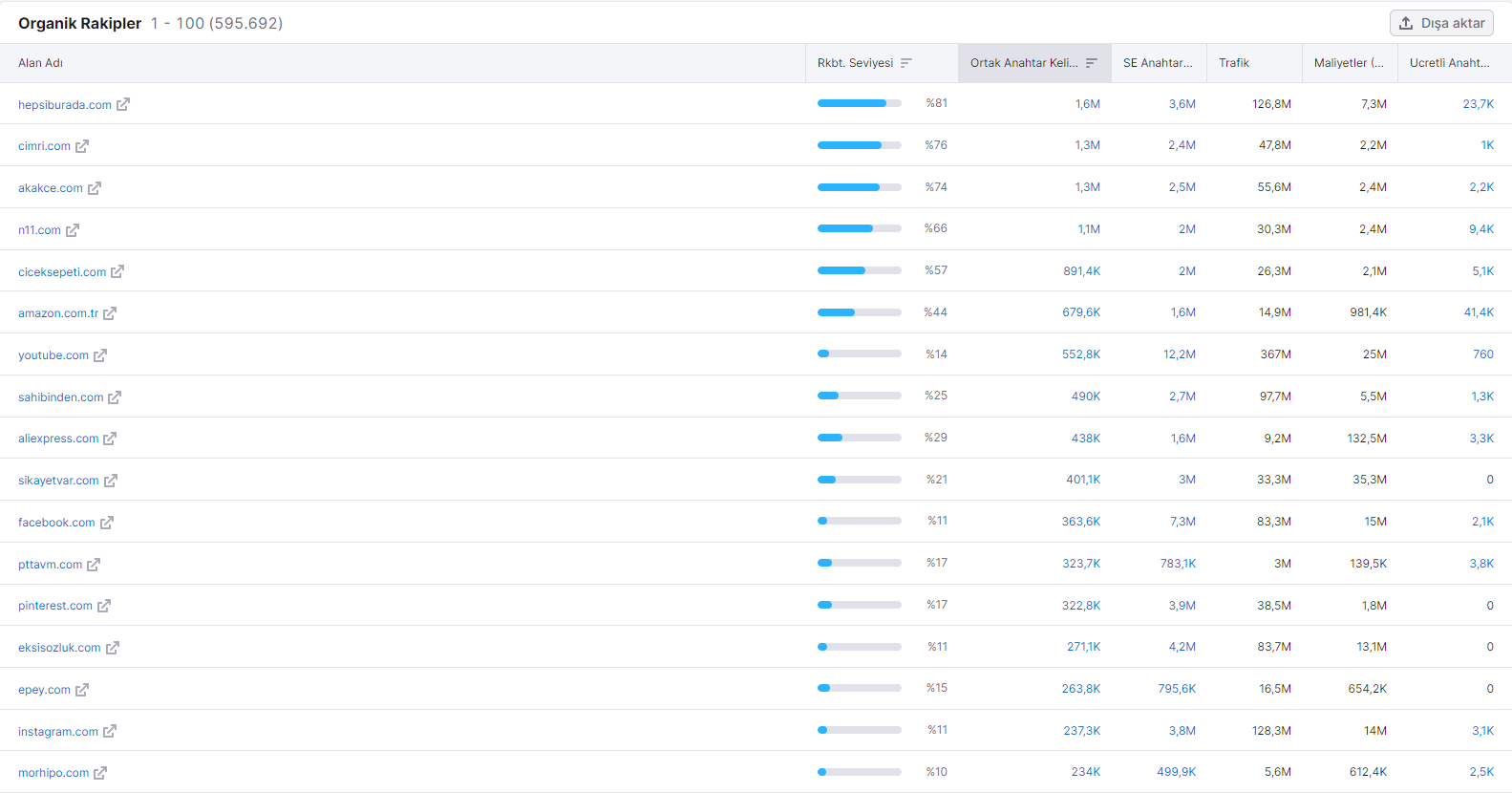Click common keywords 1,6M for hepsiburada.com
This screenshot has width=1512, height=793.
coord(1088,104)
